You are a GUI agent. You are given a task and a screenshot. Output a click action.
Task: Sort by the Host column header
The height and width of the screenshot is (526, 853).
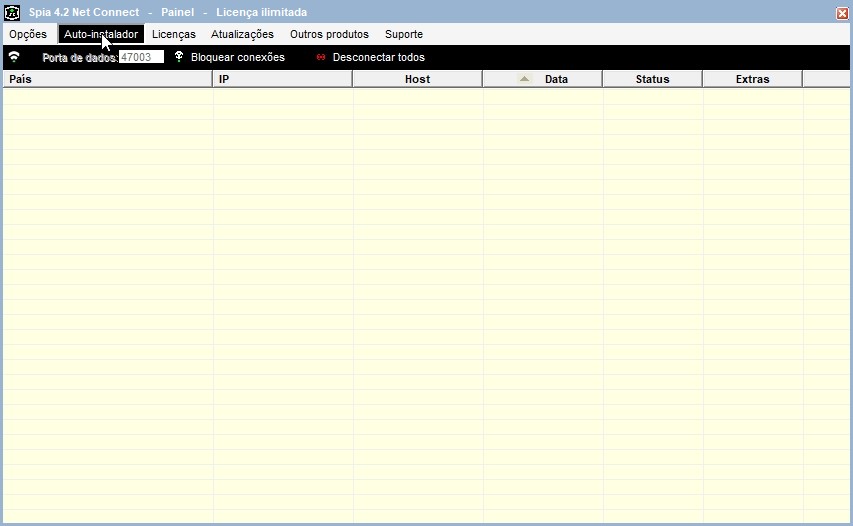point(417,79)
